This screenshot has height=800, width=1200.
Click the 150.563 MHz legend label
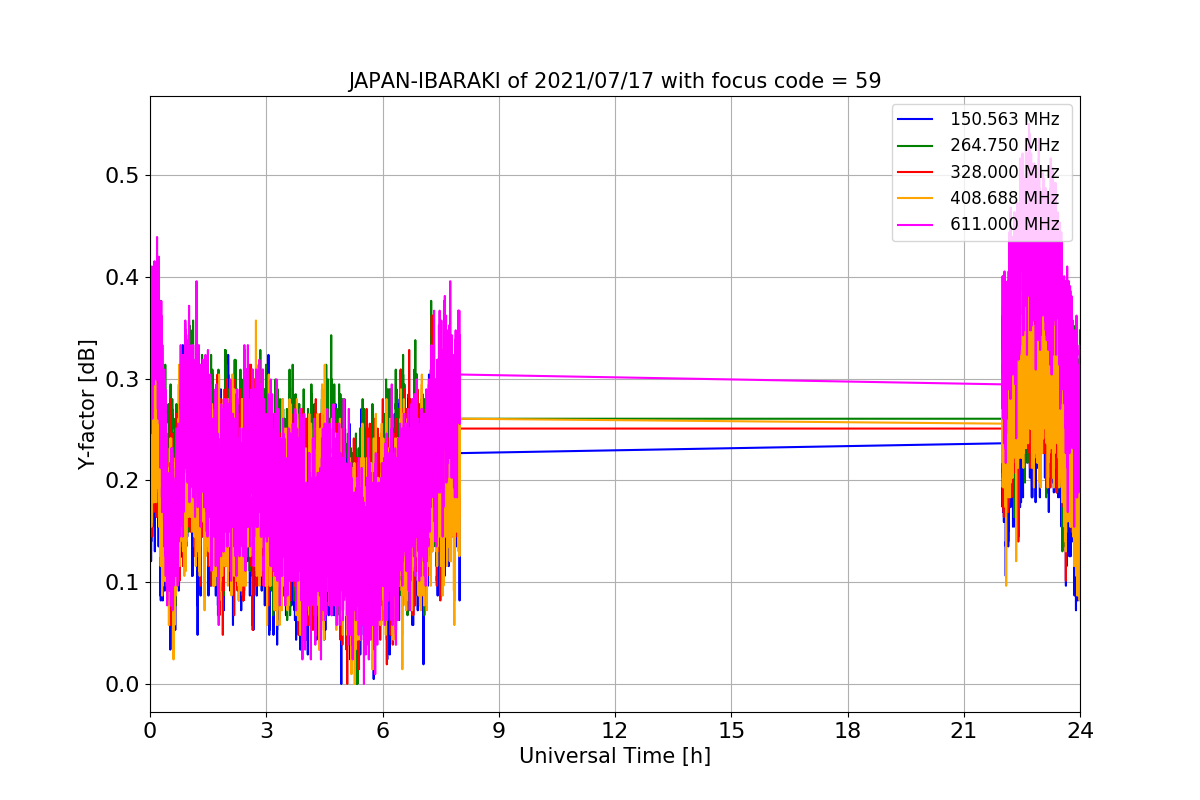coord(1004,119)
